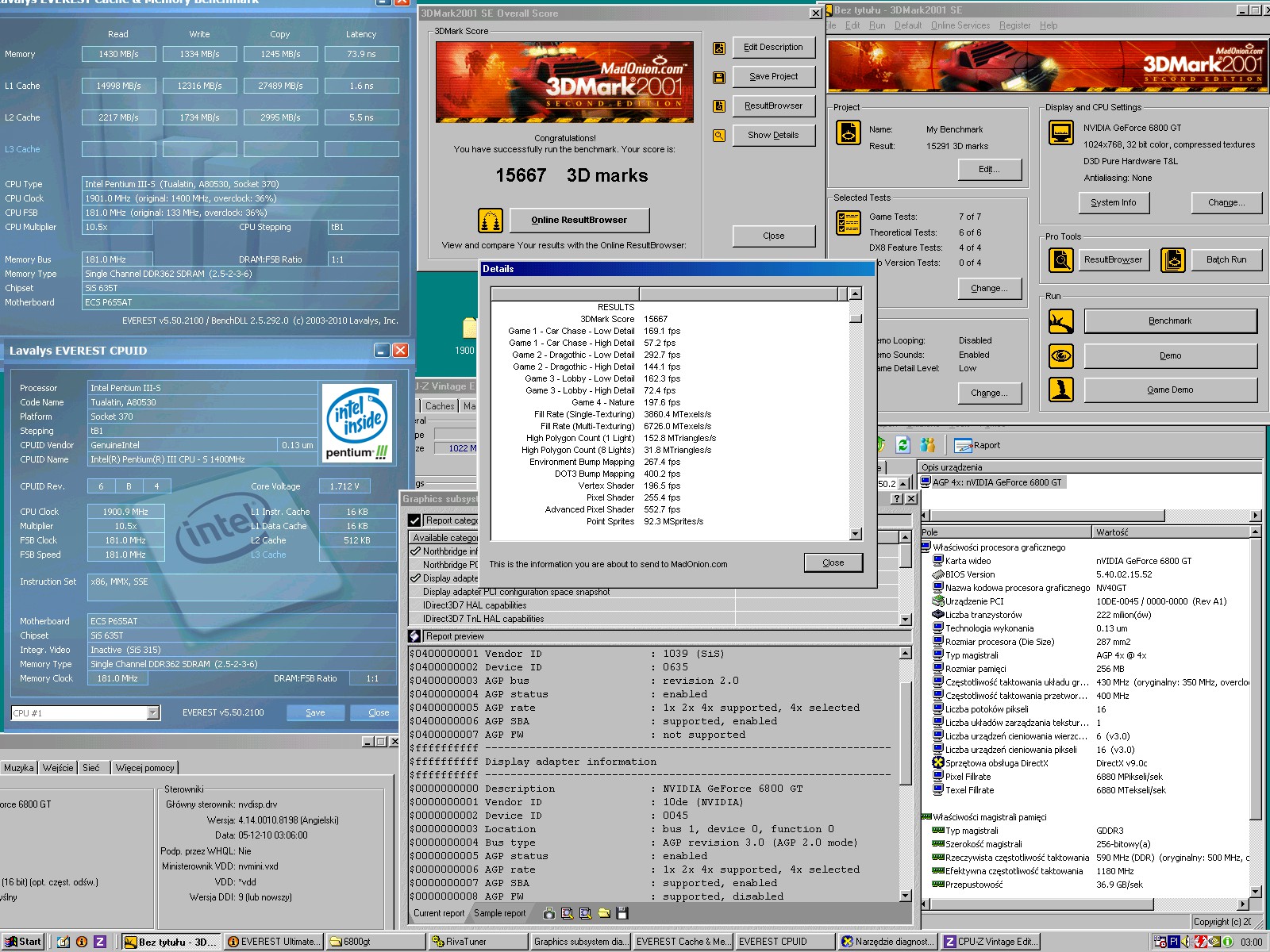Click the PL keyboard language tray indicator
Viewport: 1270px width, 952px height.
point(1173,942)
